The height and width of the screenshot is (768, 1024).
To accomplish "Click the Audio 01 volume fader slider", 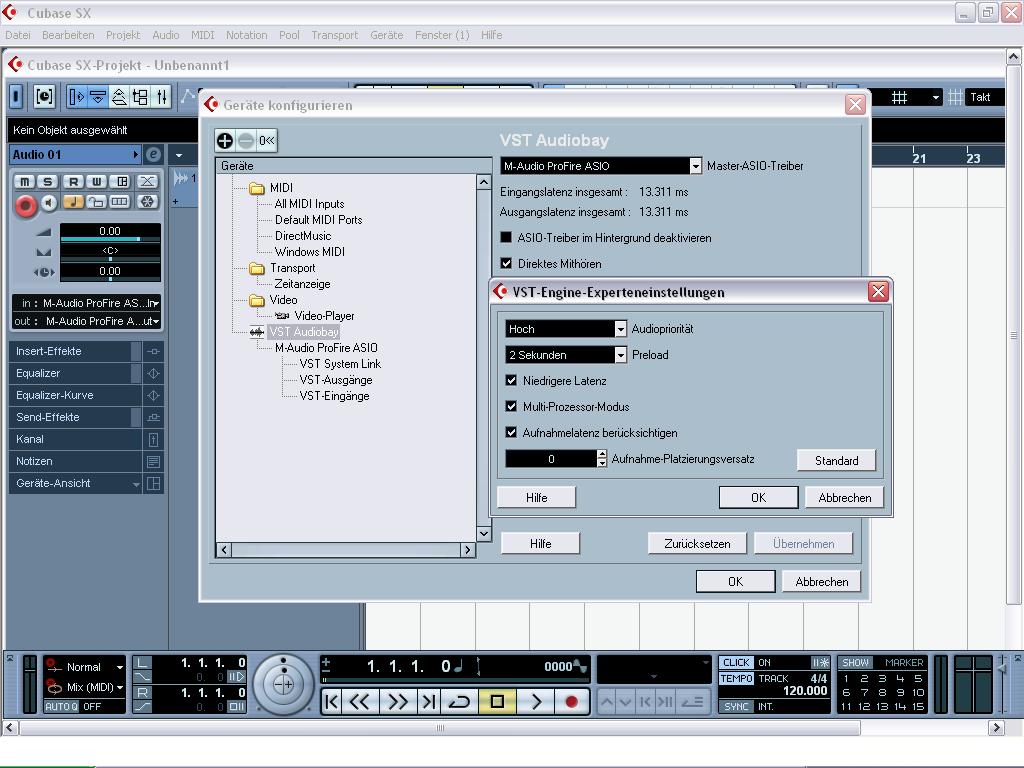I will coord(110,239).
